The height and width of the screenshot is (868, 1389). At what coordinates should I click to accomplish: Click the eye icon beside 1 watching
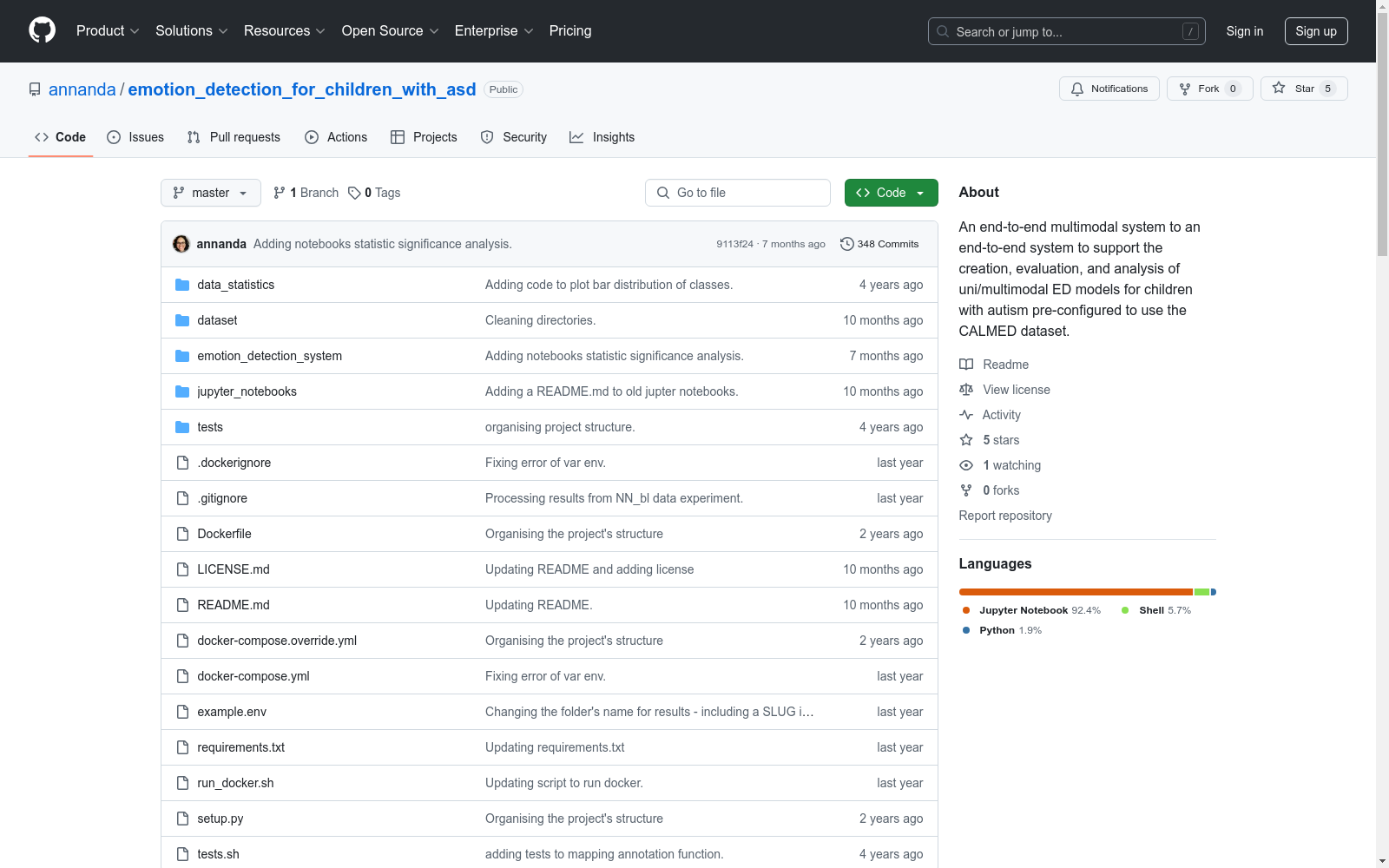pyautogui.click(x=966, y=465)
